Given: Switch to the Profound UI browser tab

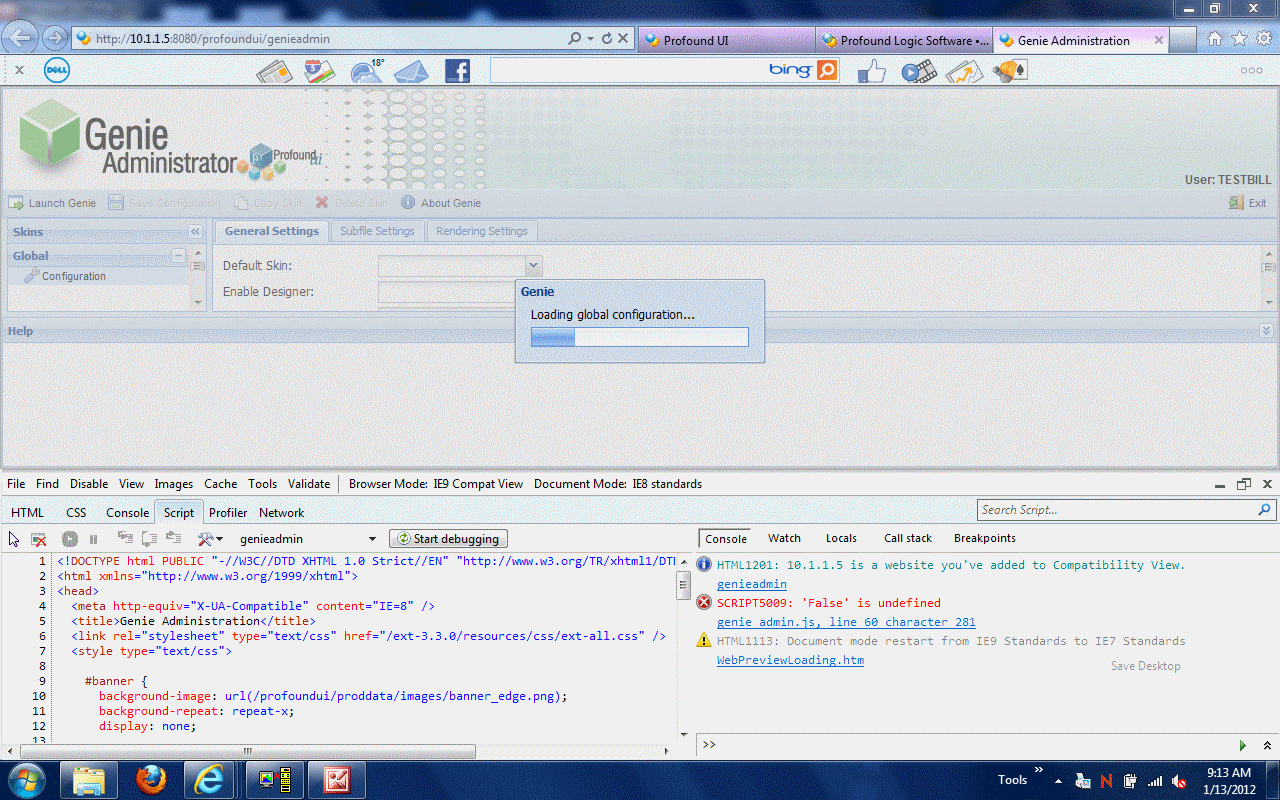Looking at the screenshot, I should (x=726, y=40).
